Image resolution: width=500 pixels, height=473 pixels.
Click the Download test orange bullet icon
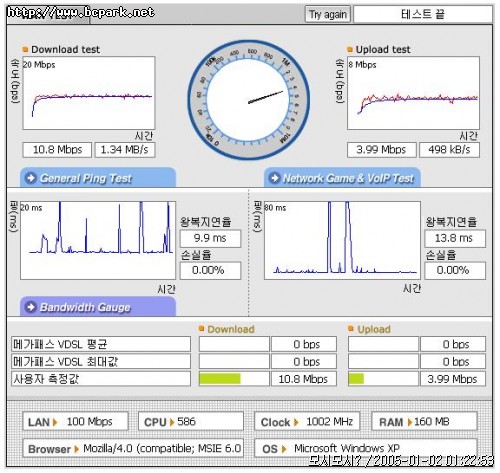[x=25, y=50]
